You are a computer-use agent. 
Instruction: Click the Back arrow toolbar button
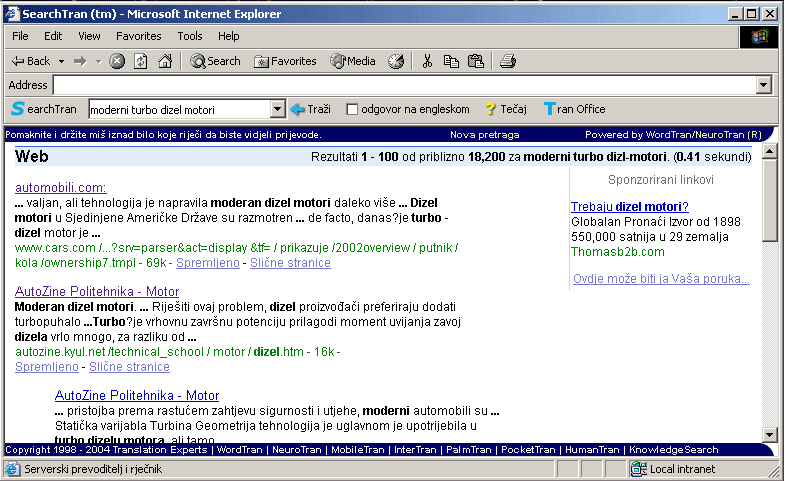[31, 61]
